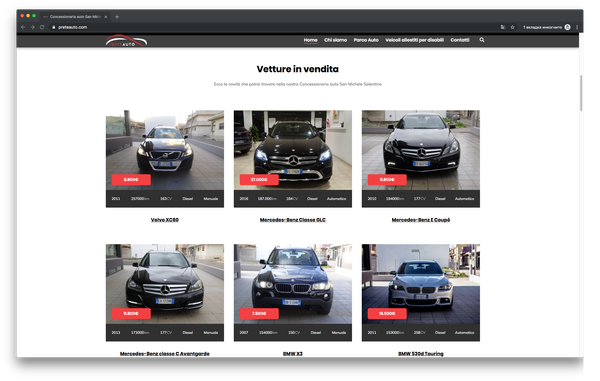
Task: Click the translate page icon in address bar
Action: click(x=503, y=27)
